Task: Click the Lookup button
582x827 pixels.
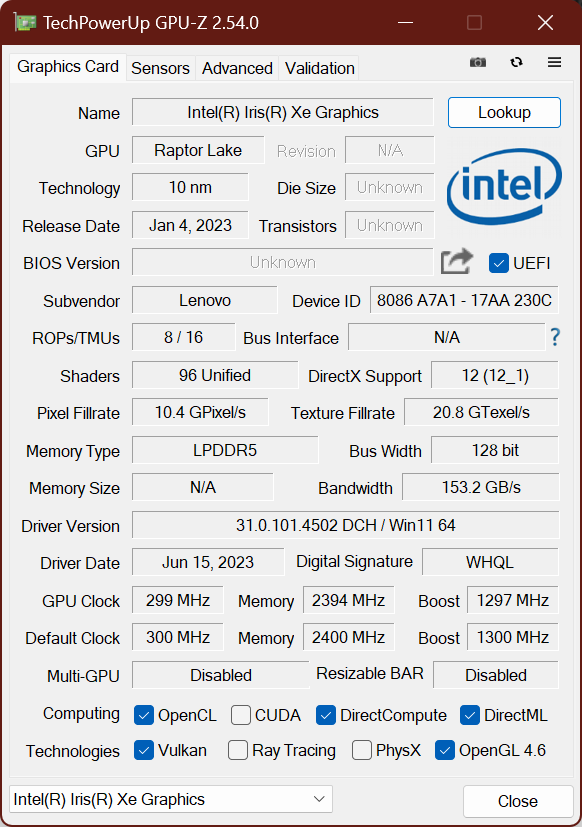Action: 504,112
